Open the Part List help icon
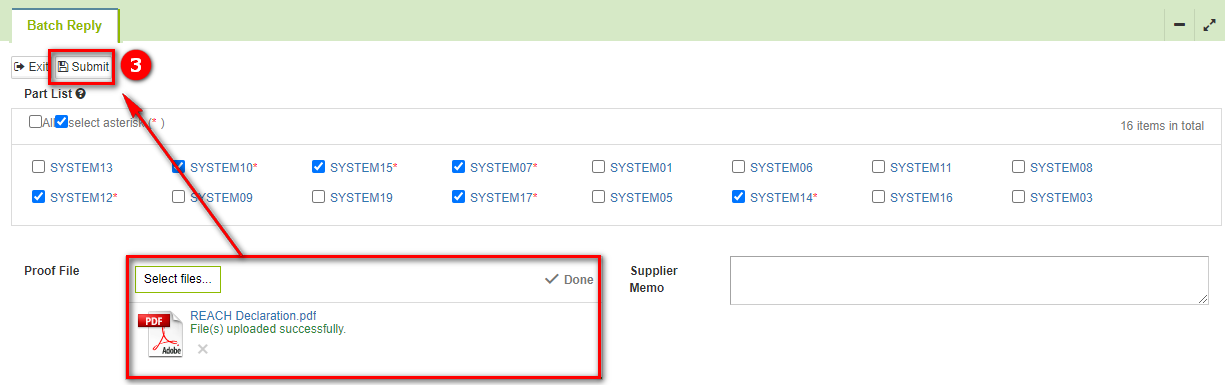The width and height of the screenshot is (1225, 385). point(80,94)
